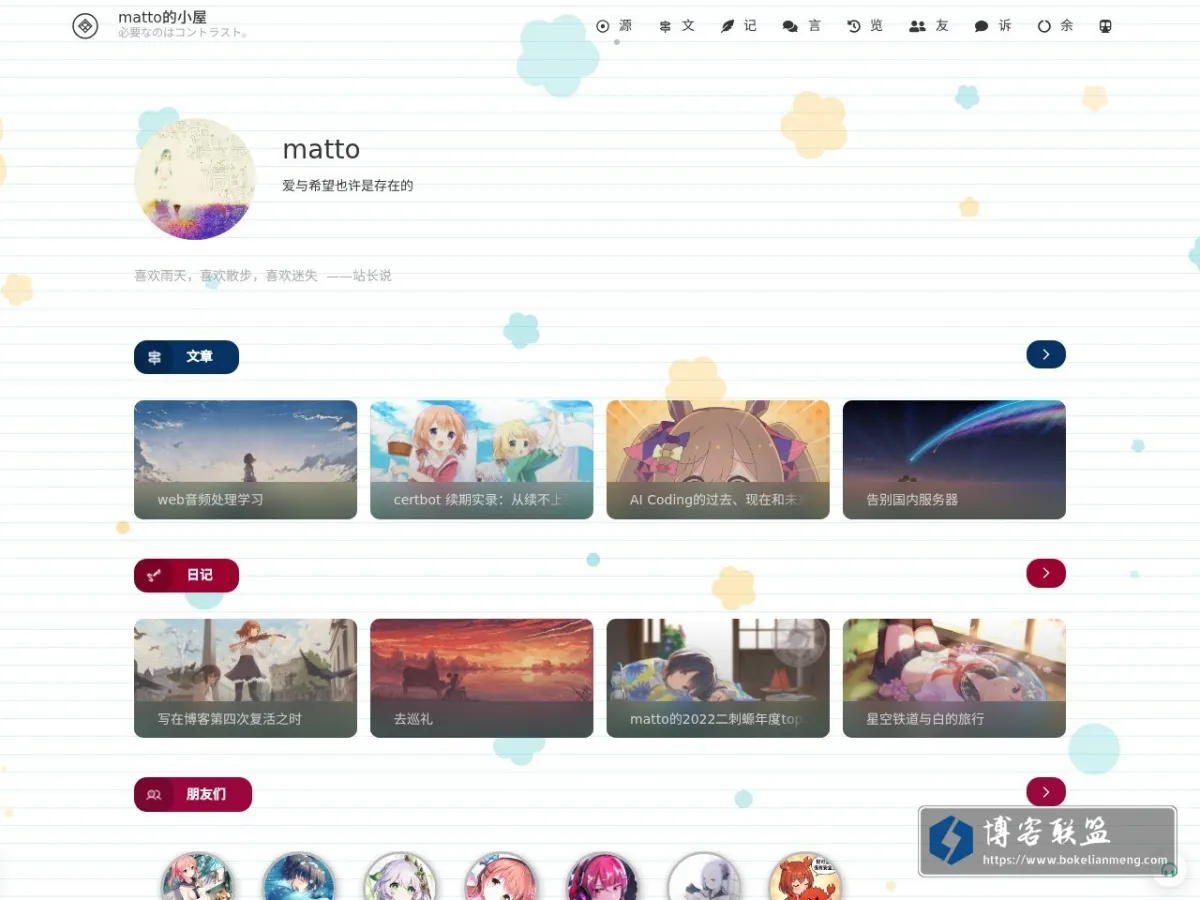Click the site logo icon beside matto的小屋

[x=85, y=26]
